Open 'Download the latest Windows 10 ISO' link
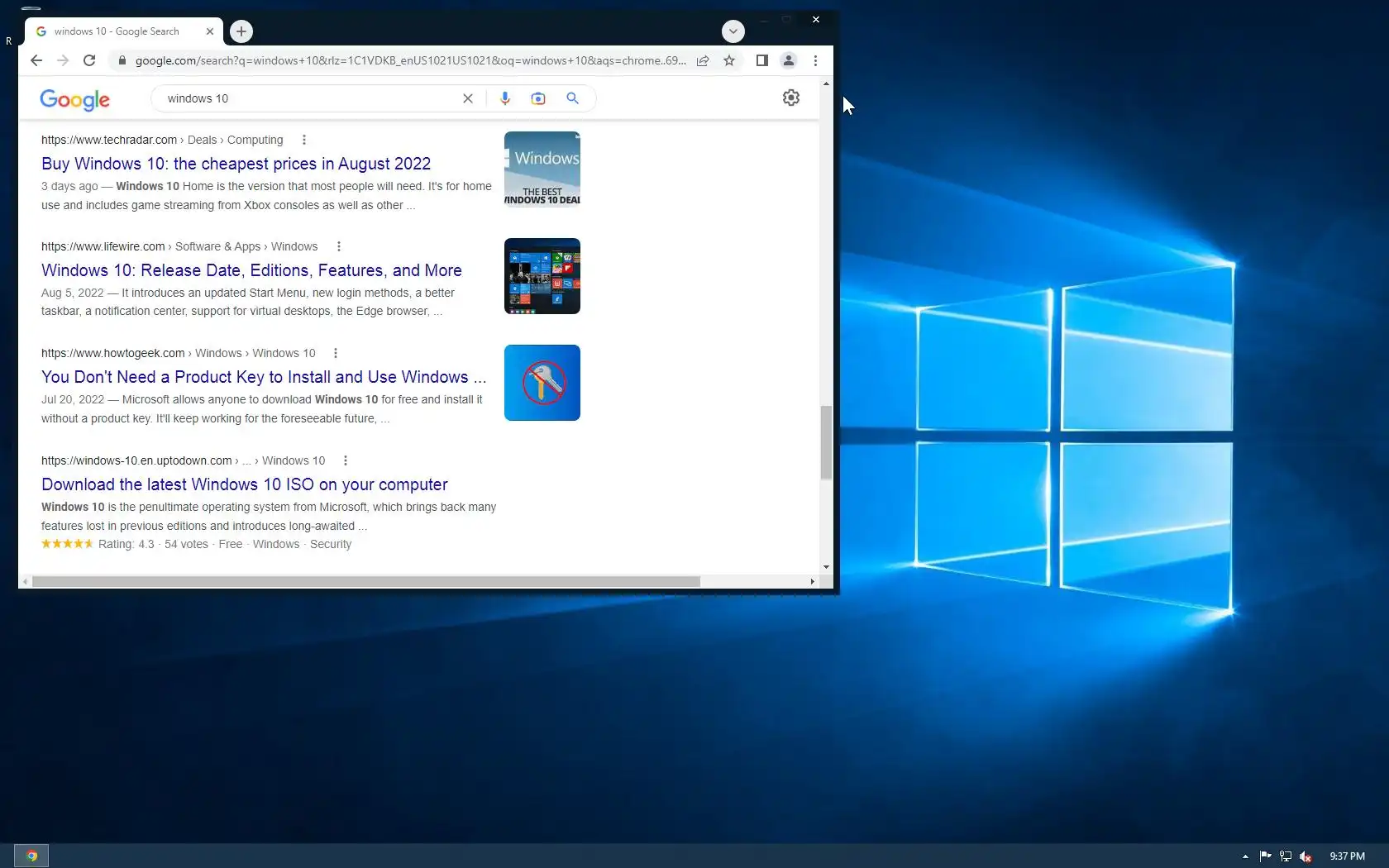Image resolution: width=1389 pixels, height=868 pixels. pos(245,484)
